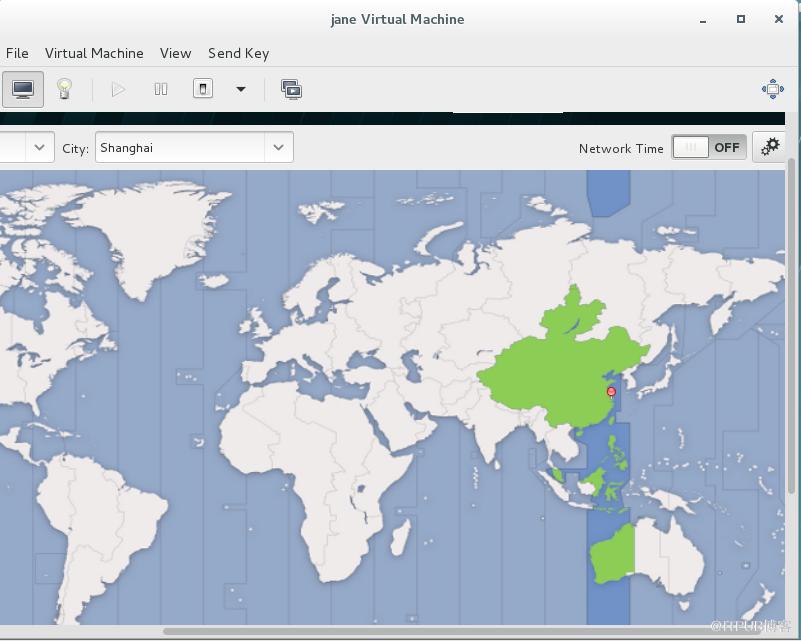The image size is (801, 641).
Task: Expand shutdown options dropdown arrow
Action: point(241,89)
